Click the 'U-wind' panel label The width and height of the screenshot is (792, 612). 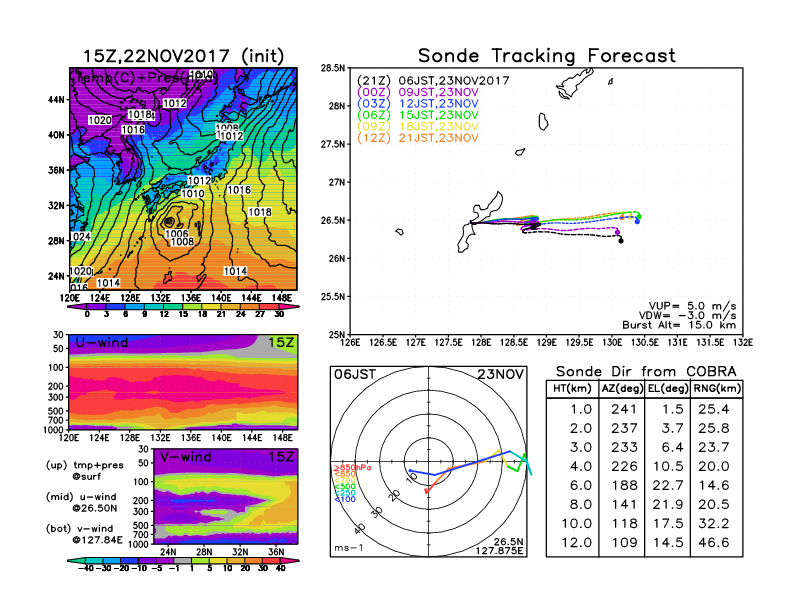point(102,343)
